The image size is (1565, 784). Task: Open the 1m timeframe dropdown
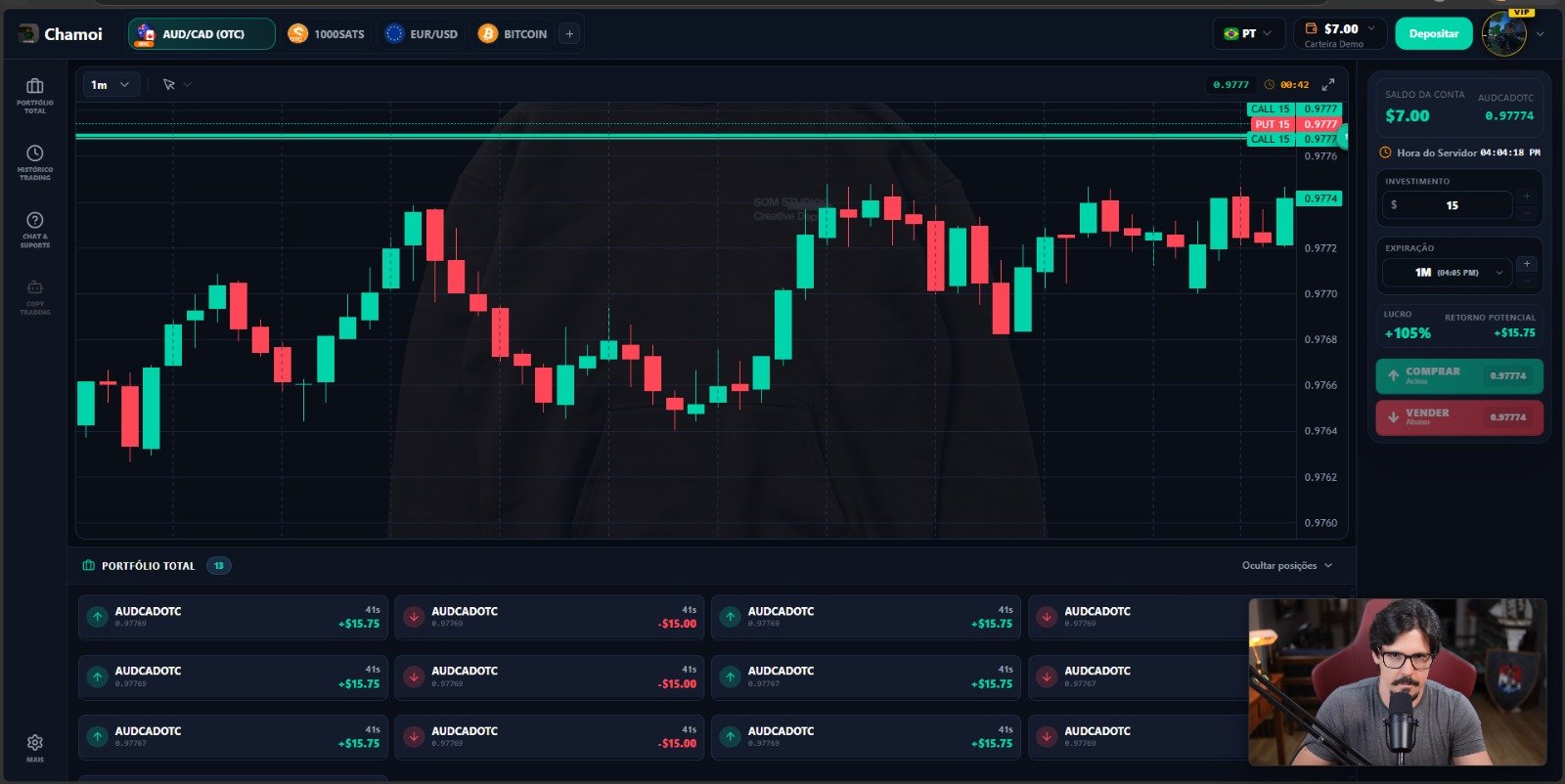[x=110, y=85]
